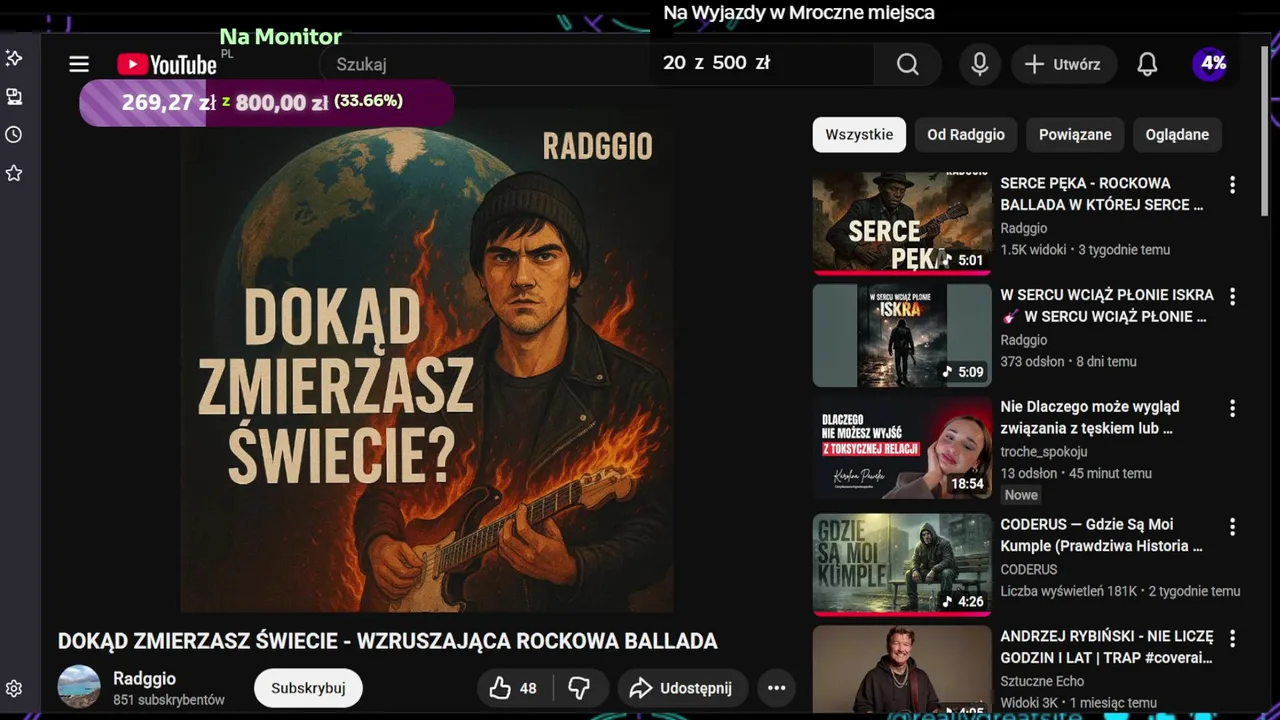Image resolution: width=1280 pixels, height=720 pixels.
Task: Open GDZIE SĄ MOI KUMPLE thumbnail
Action: pos(902,564)
